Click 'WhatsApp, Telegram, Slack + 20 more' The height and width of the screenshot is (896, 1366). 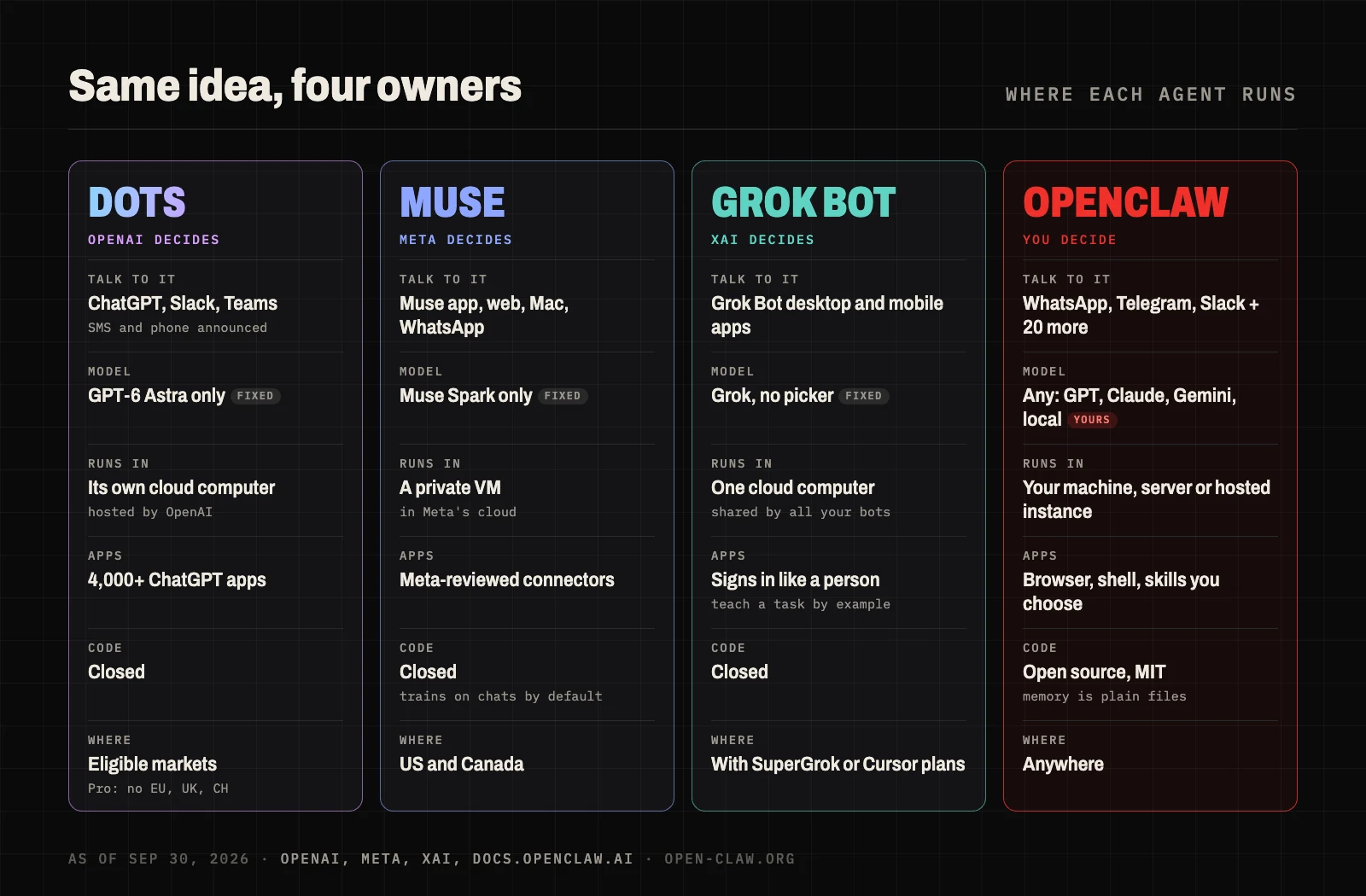(x=1141, y=316)
